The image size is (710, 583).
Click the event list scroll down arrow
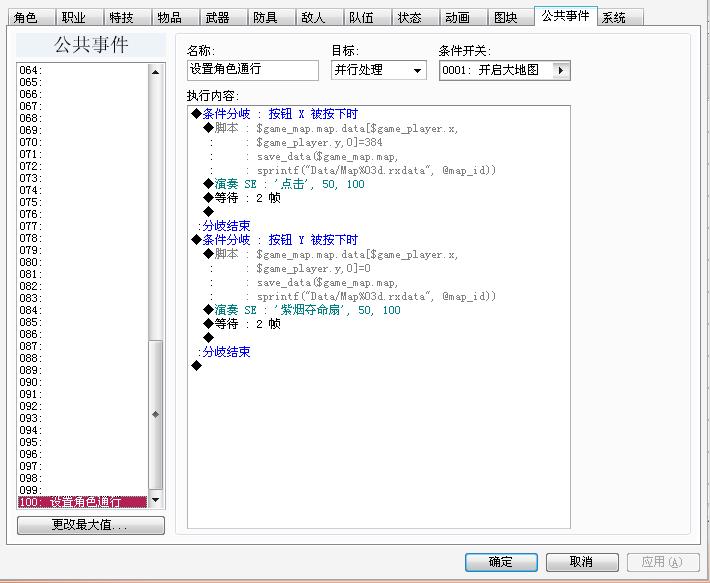(156, 500)
